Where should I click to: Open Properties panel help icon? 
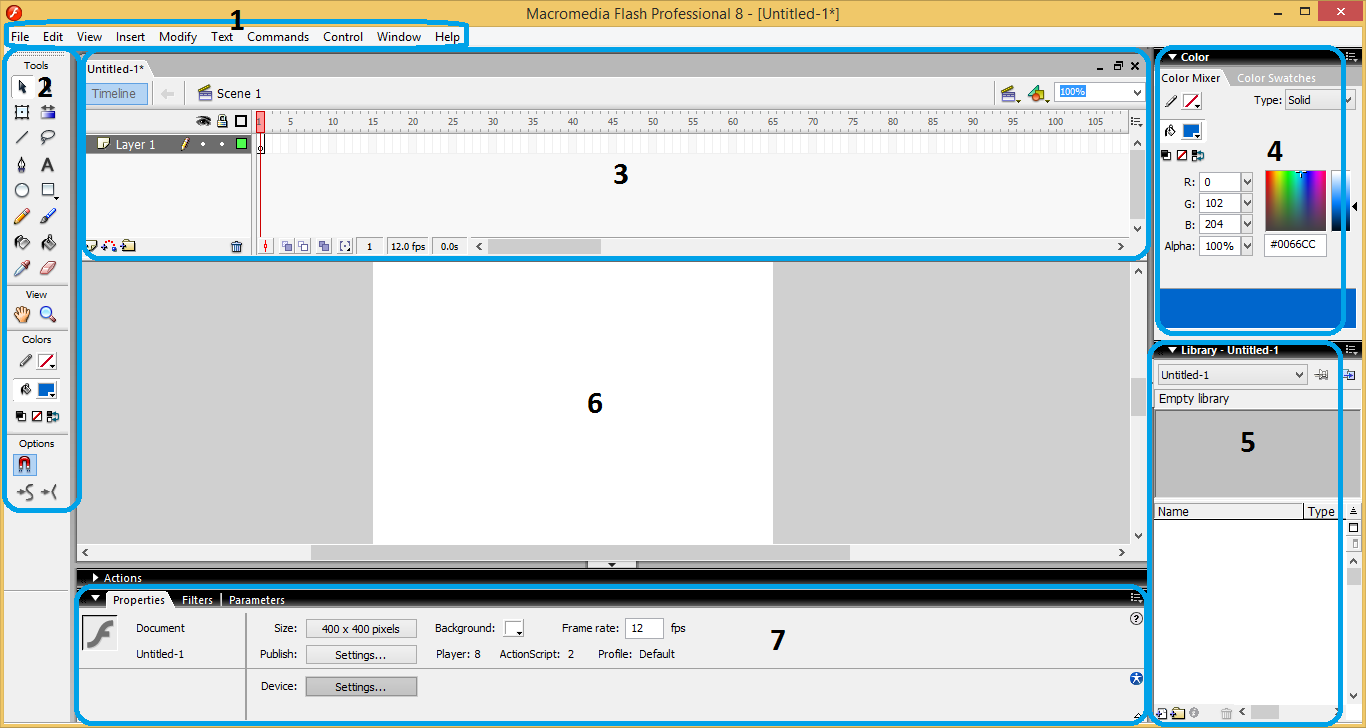pyautogui.click(x=1136, y=619)
